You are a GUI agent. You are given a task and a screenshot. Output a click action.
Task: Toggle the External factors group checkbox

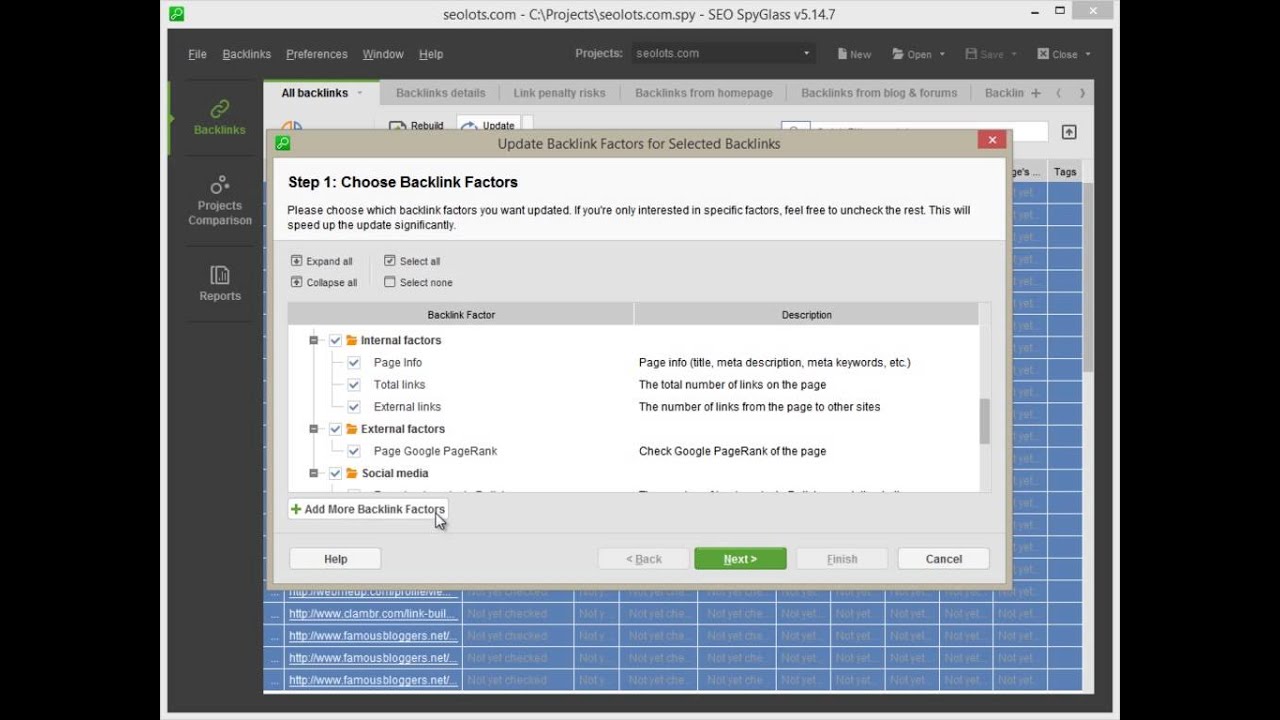pos(336,429)
